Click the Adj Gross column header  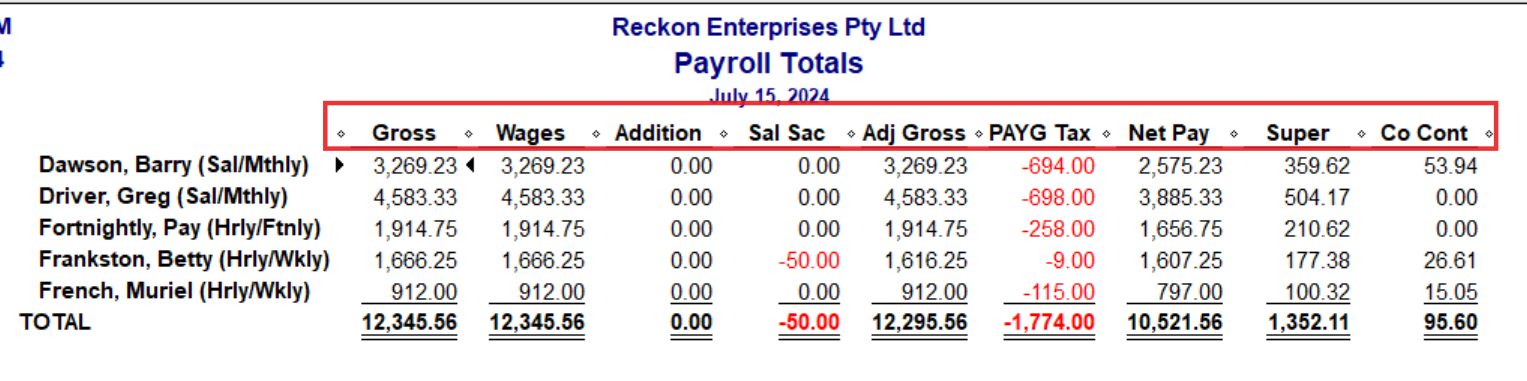point(914,133)
